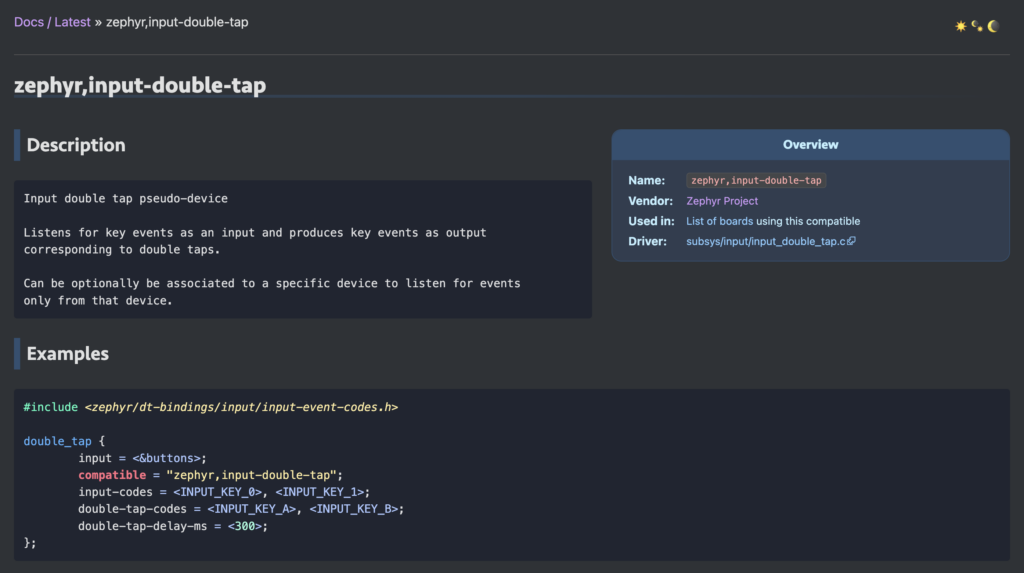The image size is (1024, 573).
Task: Open the Docs breadcrumb link
Action: (28, 22)
